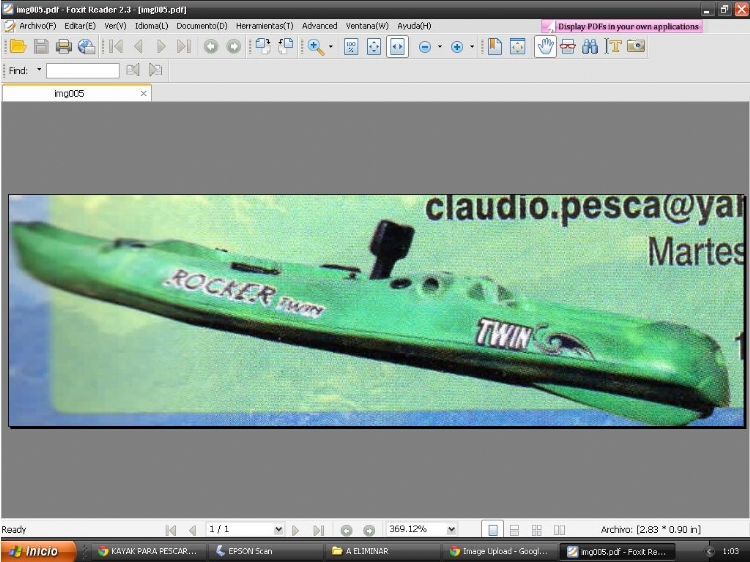Click the red glasses reader icon

point(568,46)
